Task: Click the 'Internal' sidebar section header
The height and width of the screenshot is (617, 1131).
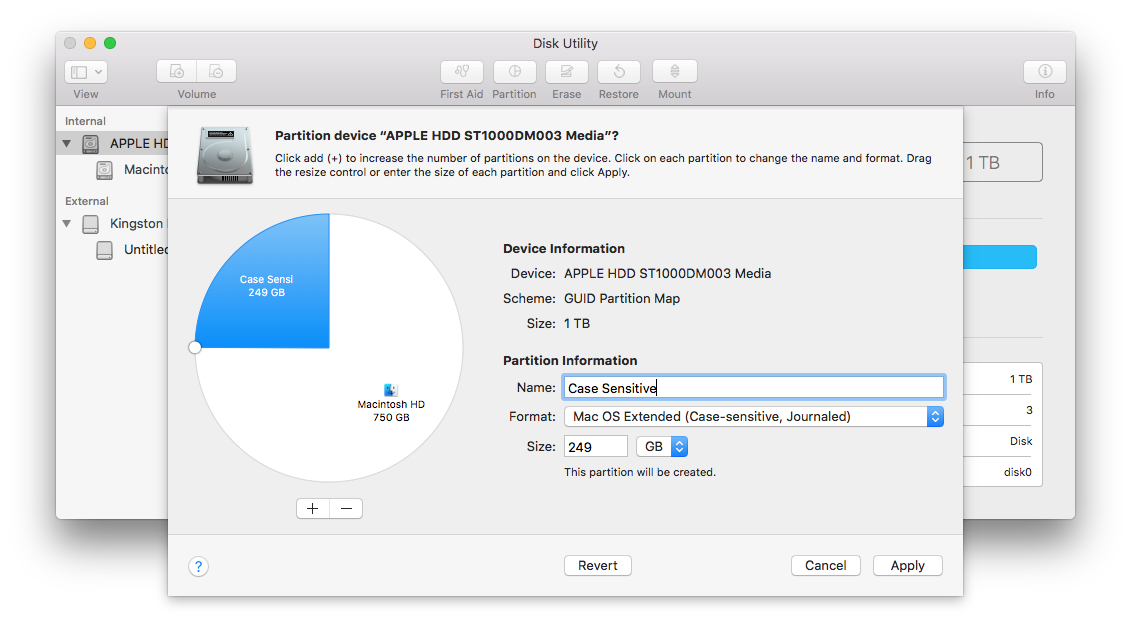Action: tap(85, 121)
